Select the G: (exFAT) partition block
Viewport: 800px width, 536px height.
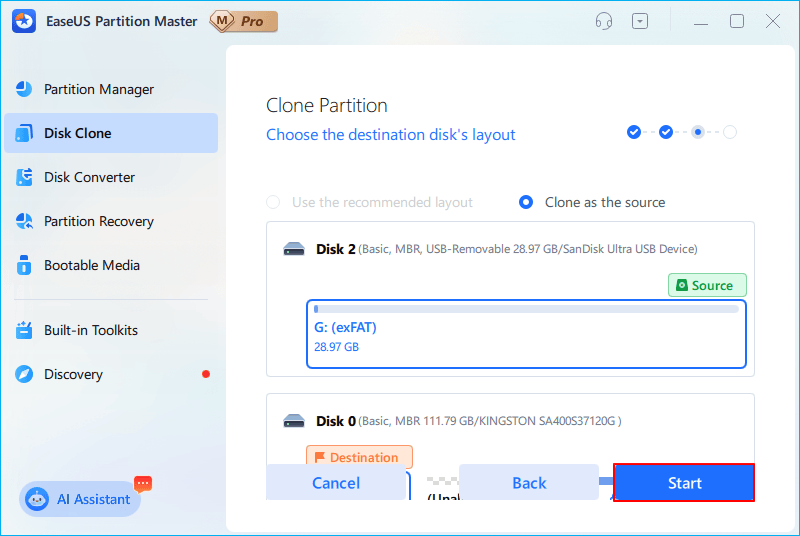pos(526,333)
